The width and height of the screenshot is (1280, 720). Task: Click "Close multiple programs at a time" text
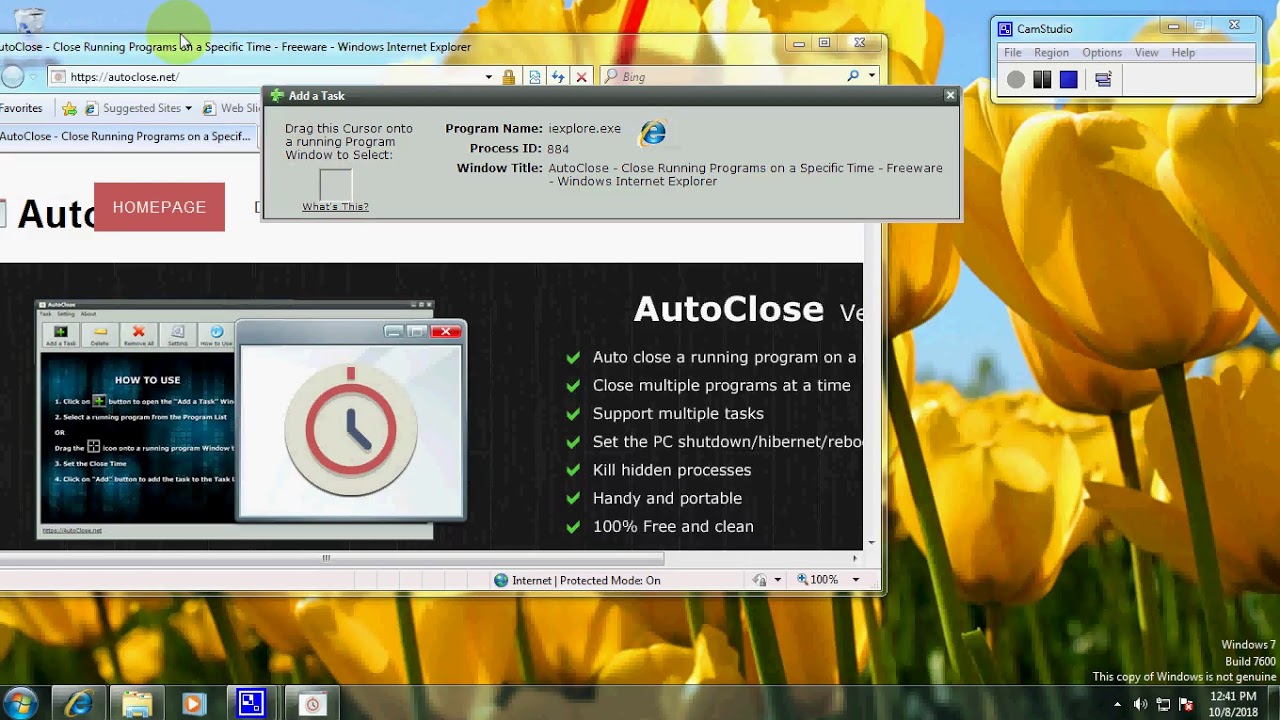pos(722,385)
